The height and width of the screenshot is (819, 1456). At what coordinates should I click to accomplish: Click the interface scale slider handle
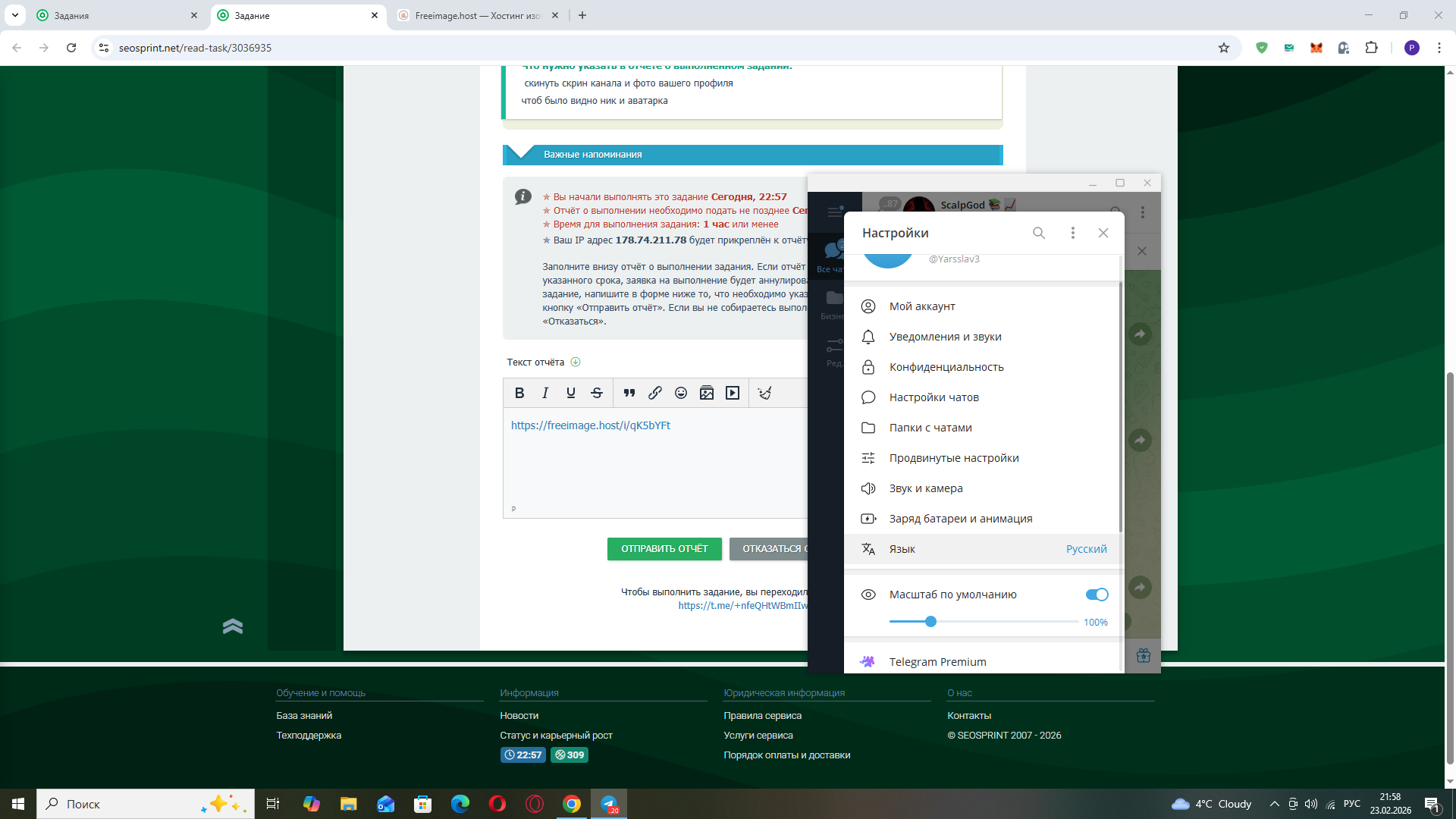(x=931, y=622)
